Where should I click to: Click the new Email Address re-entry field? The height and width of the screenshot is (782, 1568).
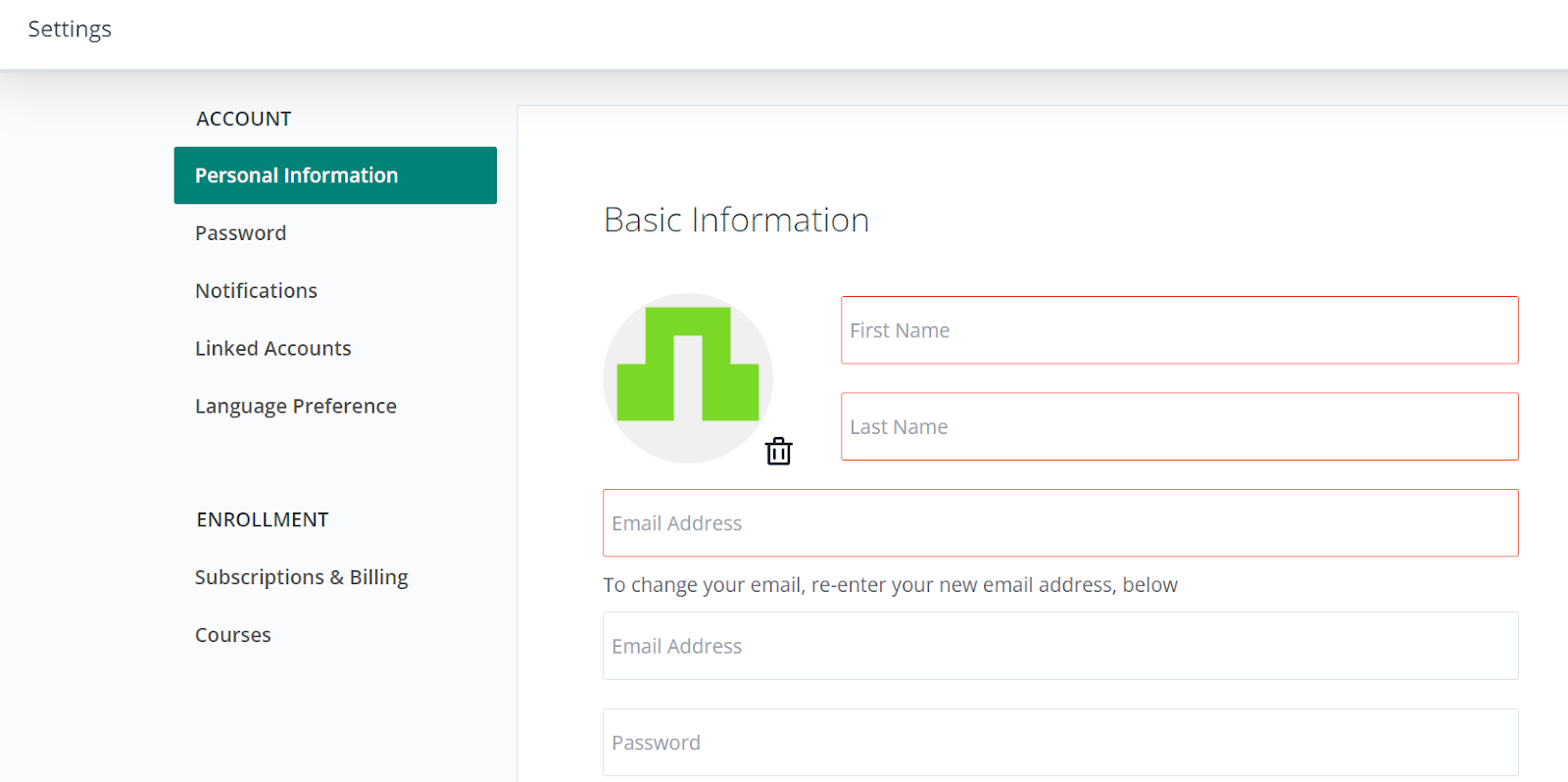[x=1060, y=646]
